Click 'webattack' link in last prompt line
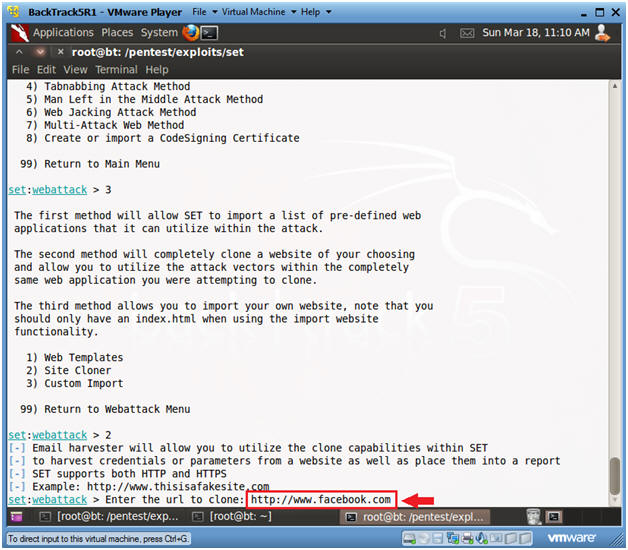The width and height of the screenshot is (628, 550). 60,500
